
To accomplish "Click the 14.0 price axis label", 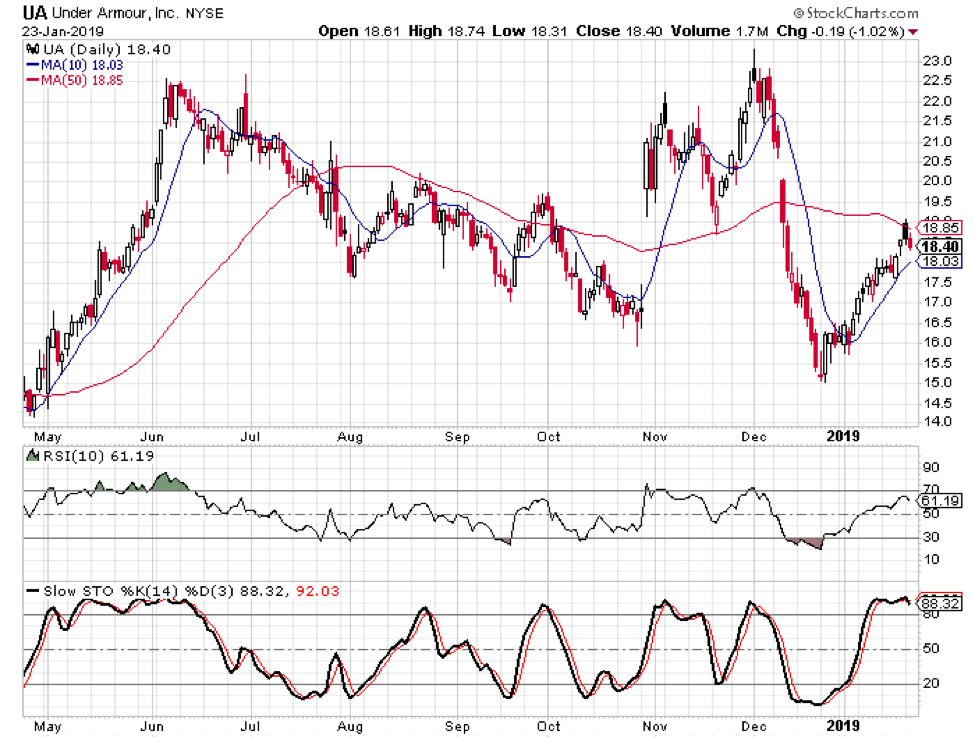I will tap(937, 422).
